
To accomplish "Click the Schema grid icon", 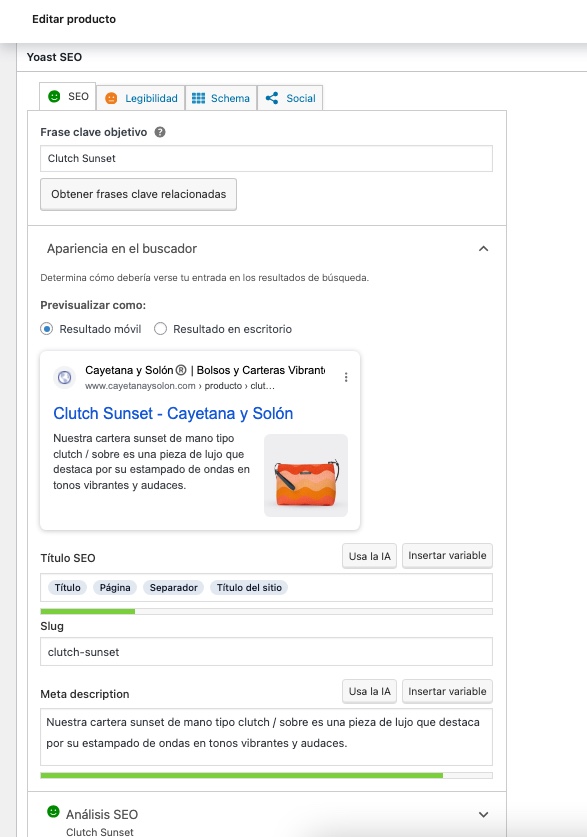I will (x=199, y=98).
